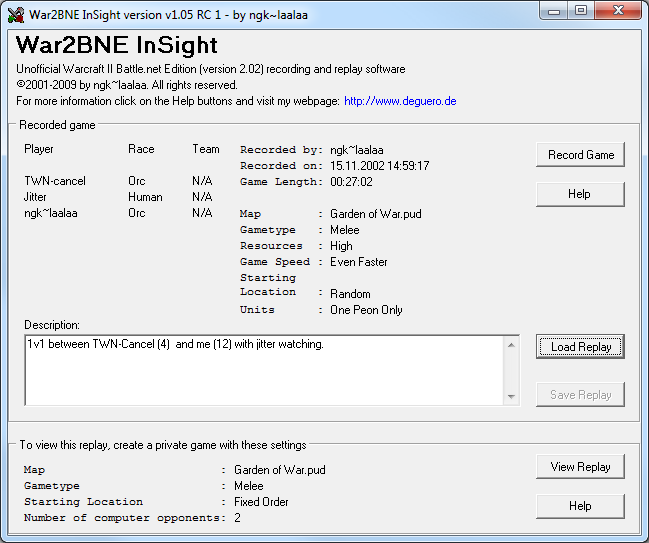Viewport: 649px width, 543px height.
Task: Click the Player column header
Action: tap(38, 149)
